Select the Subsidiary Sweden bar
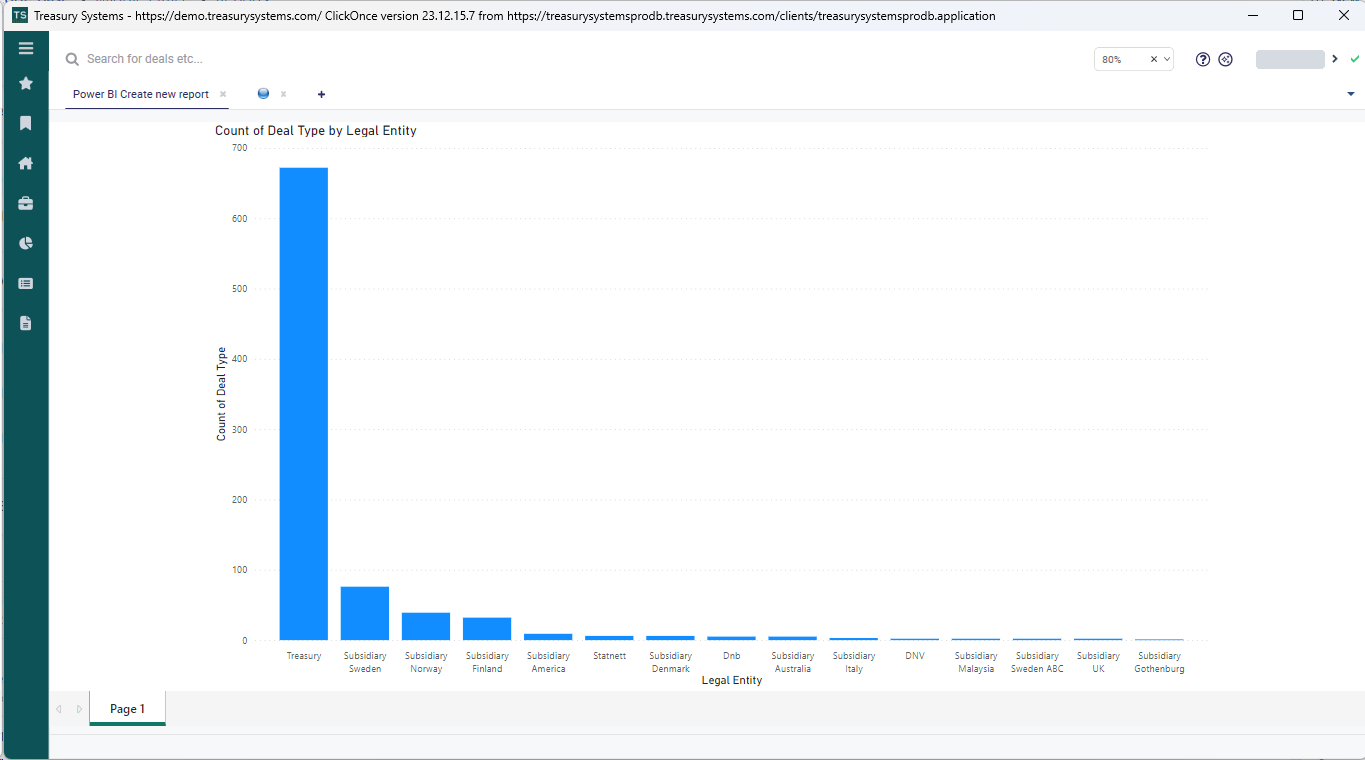This screenshot has height=760, width=1365. click(365, 613)
